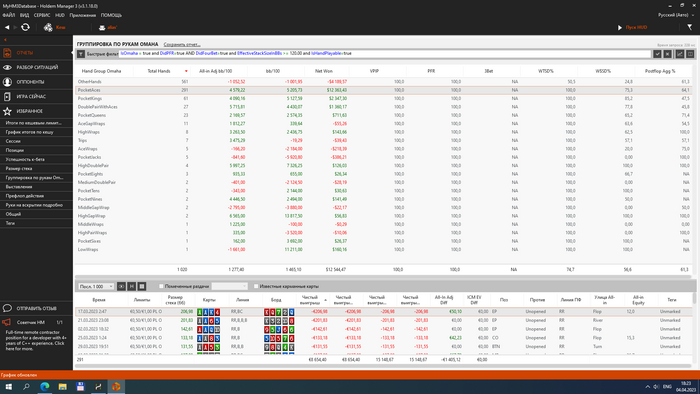Sort by Total Hands column header
Screen dimensions: 700x394
[x=159, y=71]
